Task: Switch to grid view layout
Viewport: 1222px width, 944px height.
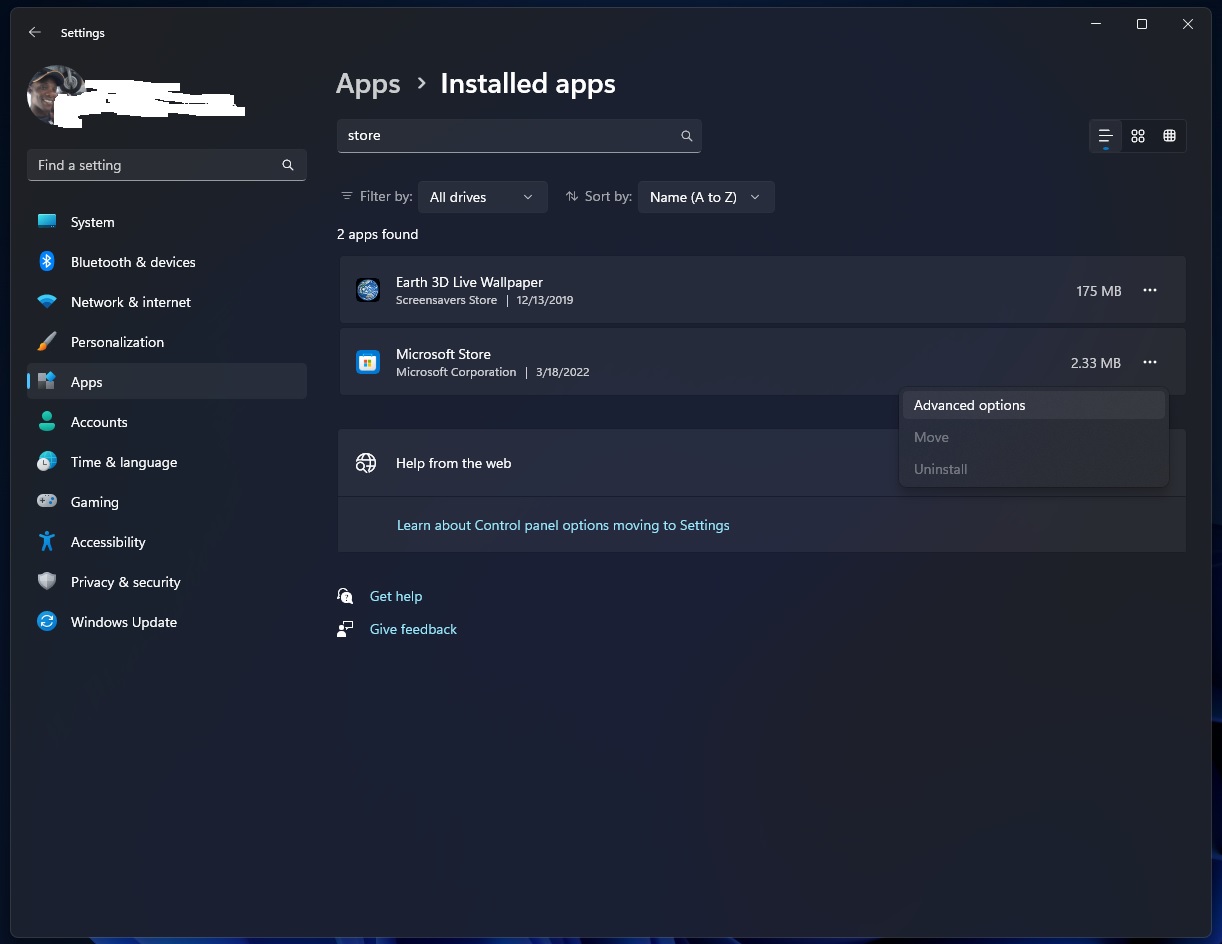Action: tap(1138, 136)
